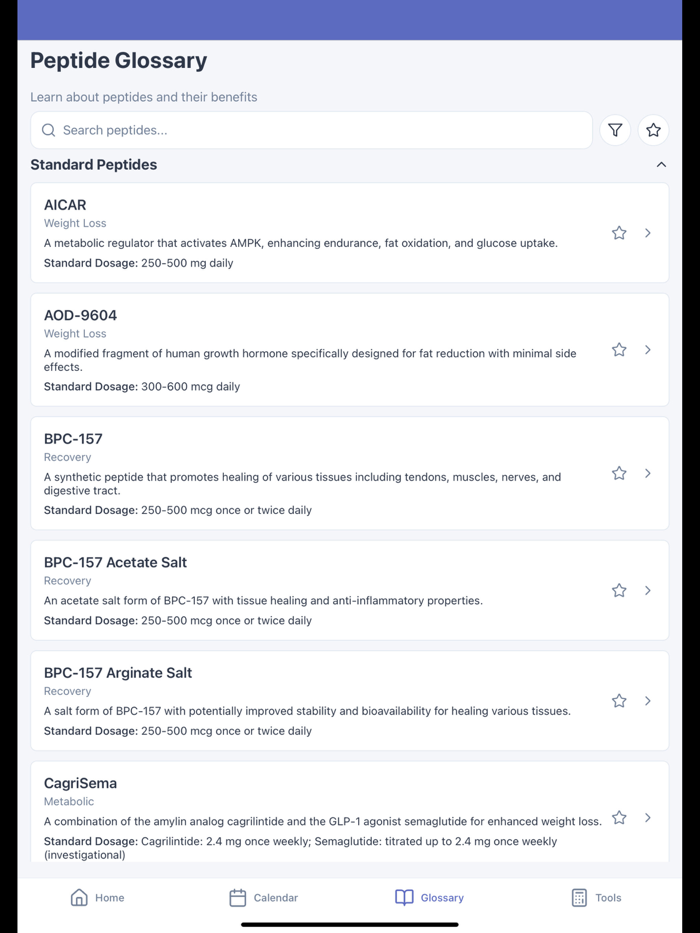Star the BPC-157 peptide
Image resolution: width=700 pixels, height=933 pixels.
coord(618,473)
